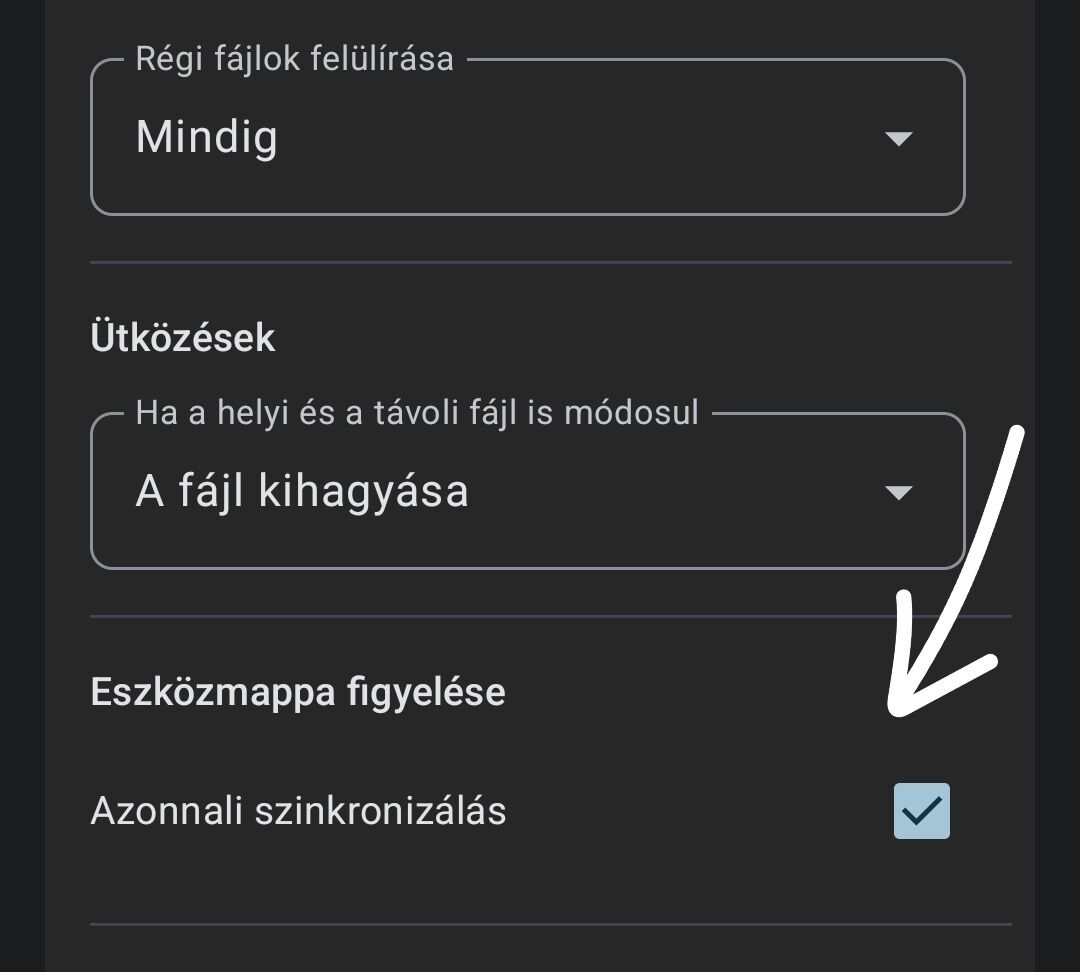Click the selected value Mindig
The height and width of the screenshot is (972, 1080).
(x=207, y=137)
